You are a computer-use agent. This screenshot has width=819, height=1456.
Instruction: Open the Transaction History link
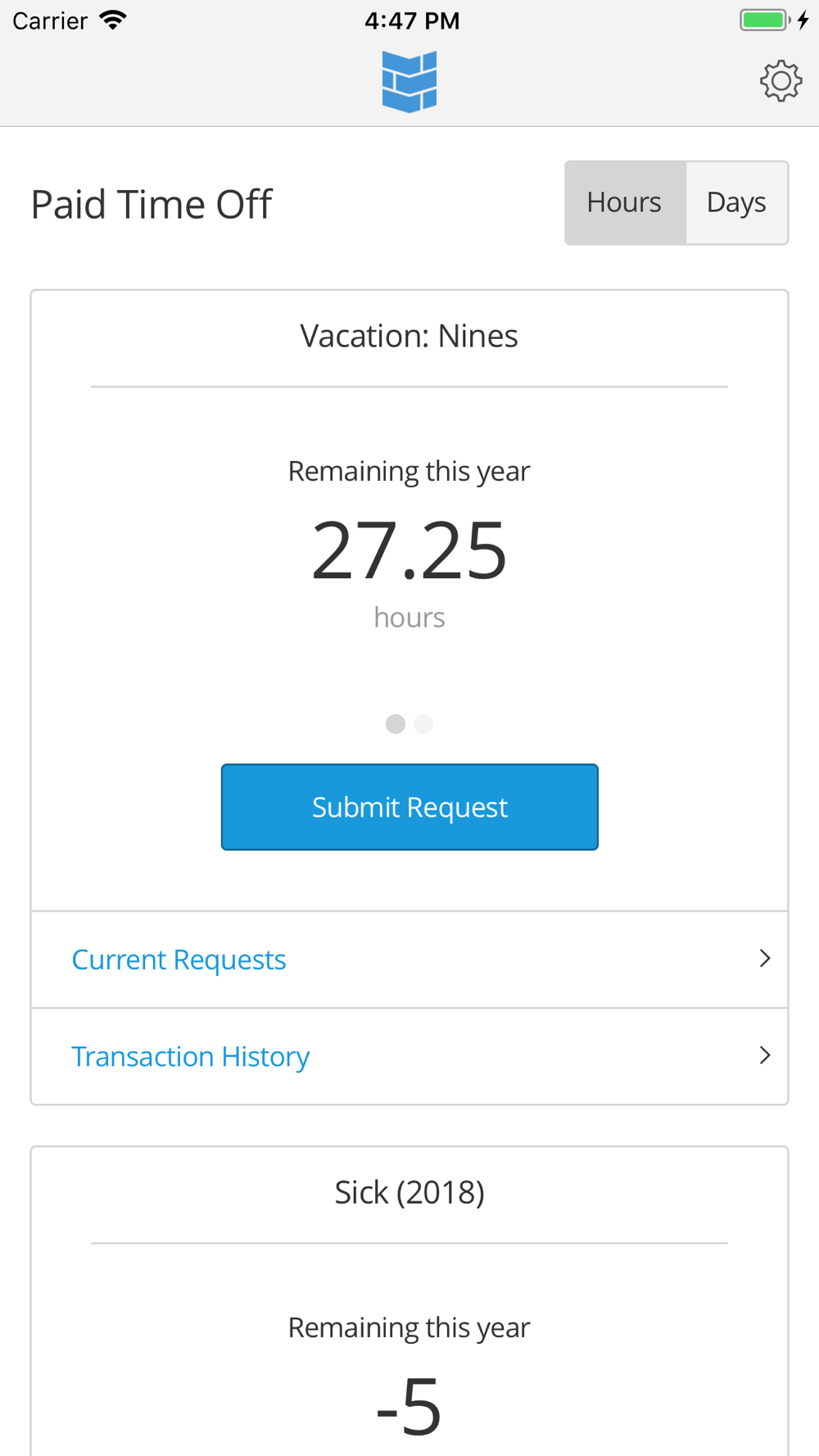[x=191, y=1056]
